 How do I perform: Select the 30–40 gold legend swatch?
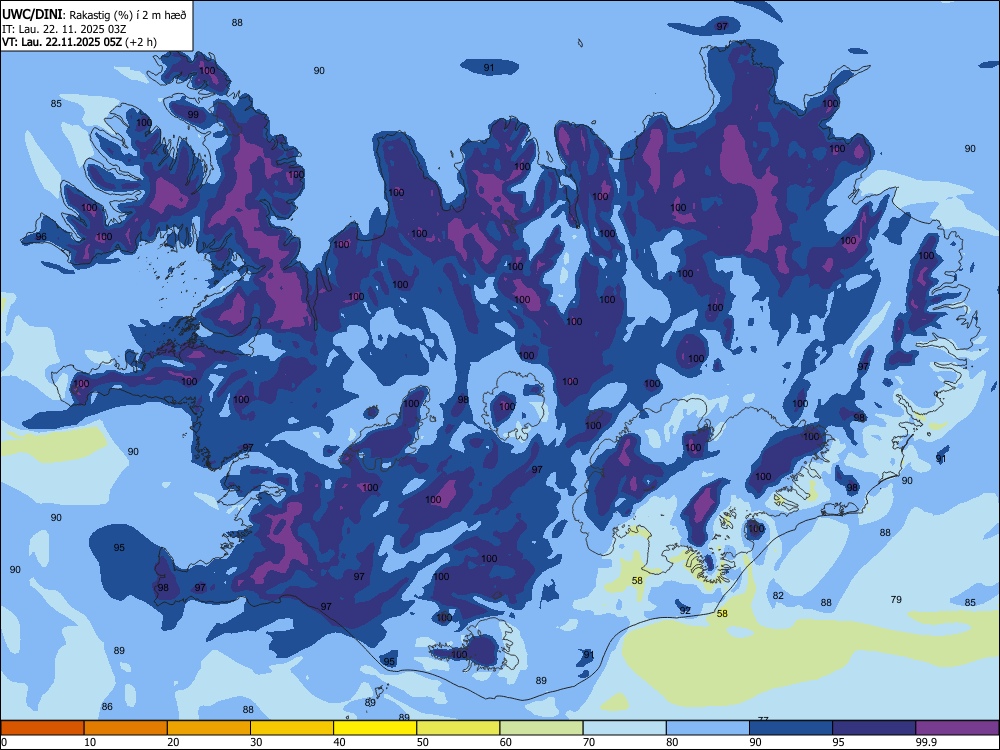[292, 728]
